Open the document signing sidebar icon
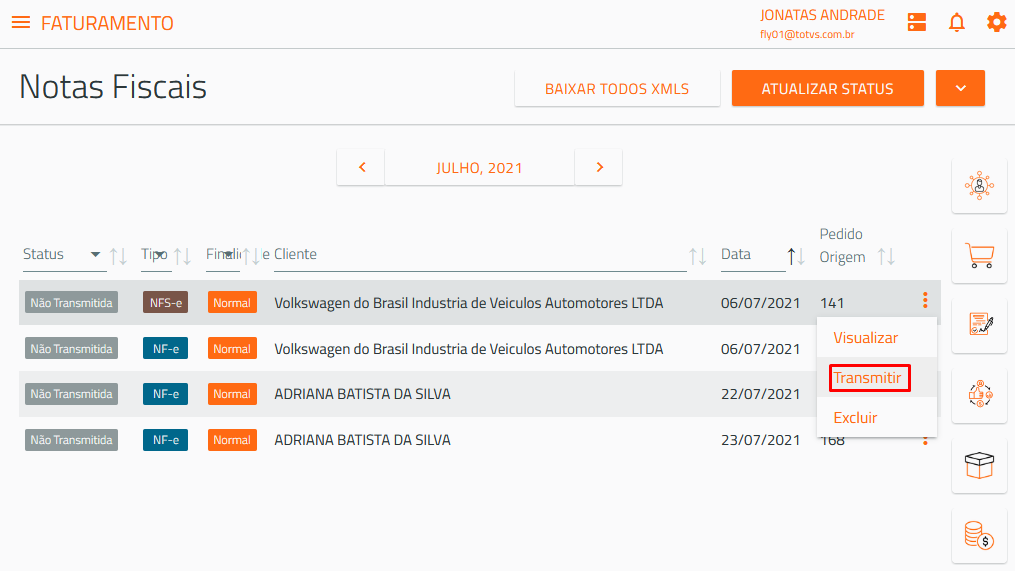Screen dimensions: 1015x571 979,325
